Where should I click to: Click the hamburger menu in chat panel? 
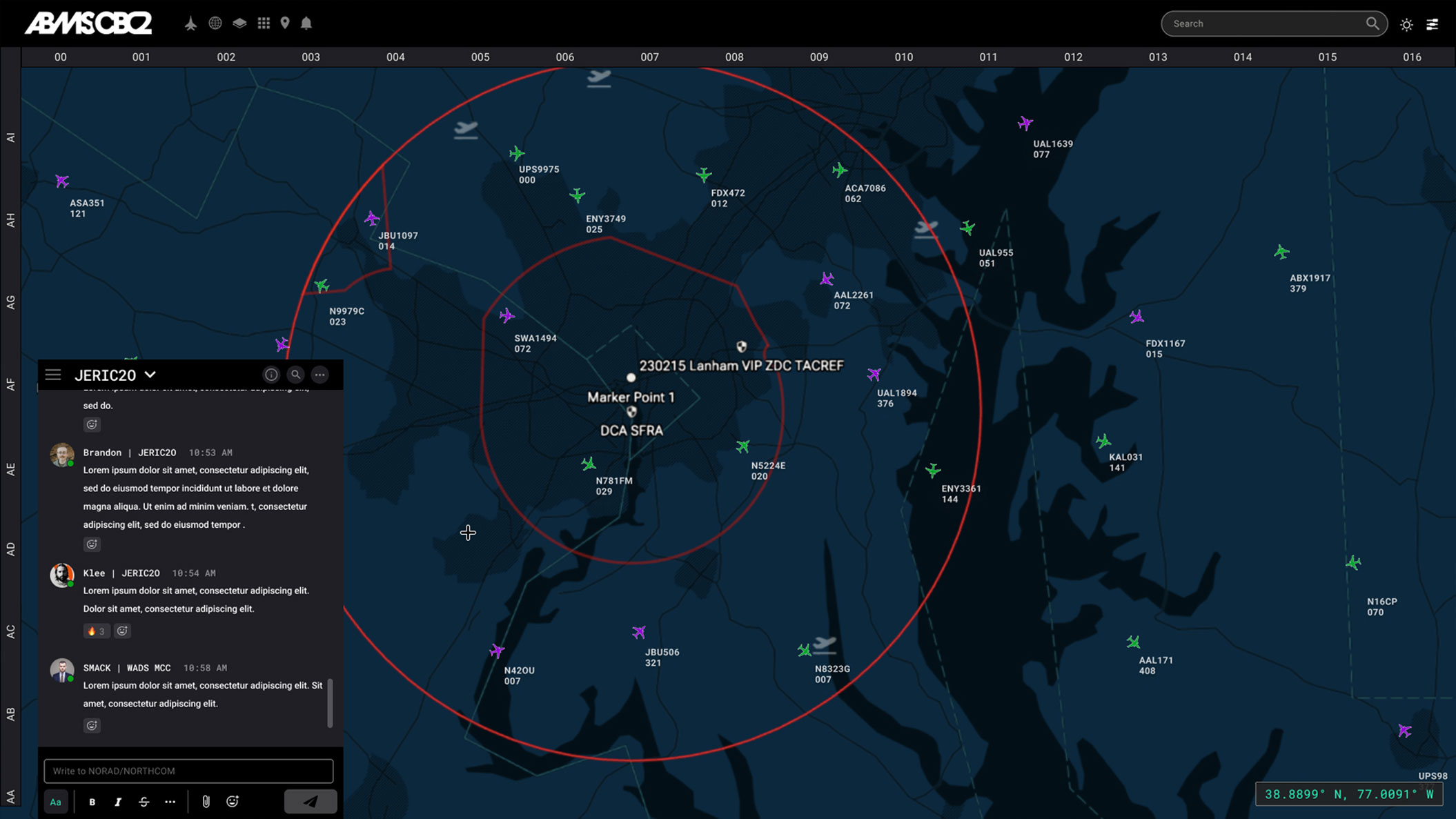pos(53,374)
